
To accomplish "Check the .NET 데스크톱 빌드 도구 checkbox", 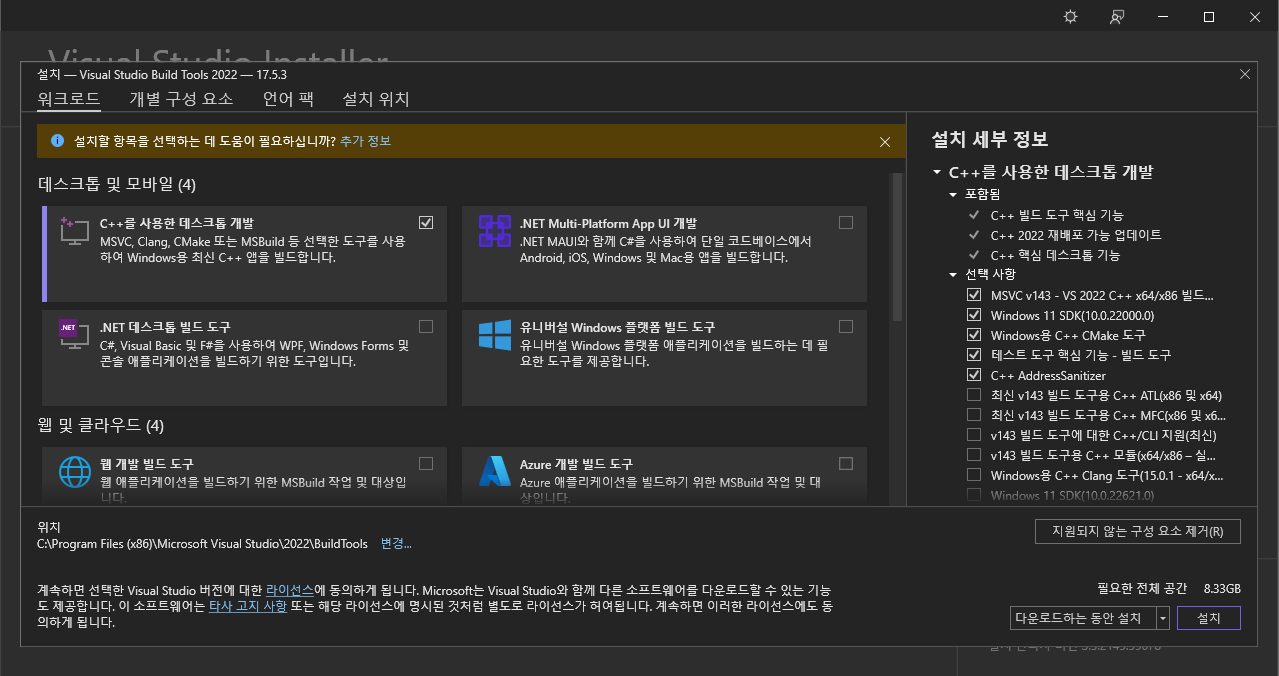I will 427,326.
